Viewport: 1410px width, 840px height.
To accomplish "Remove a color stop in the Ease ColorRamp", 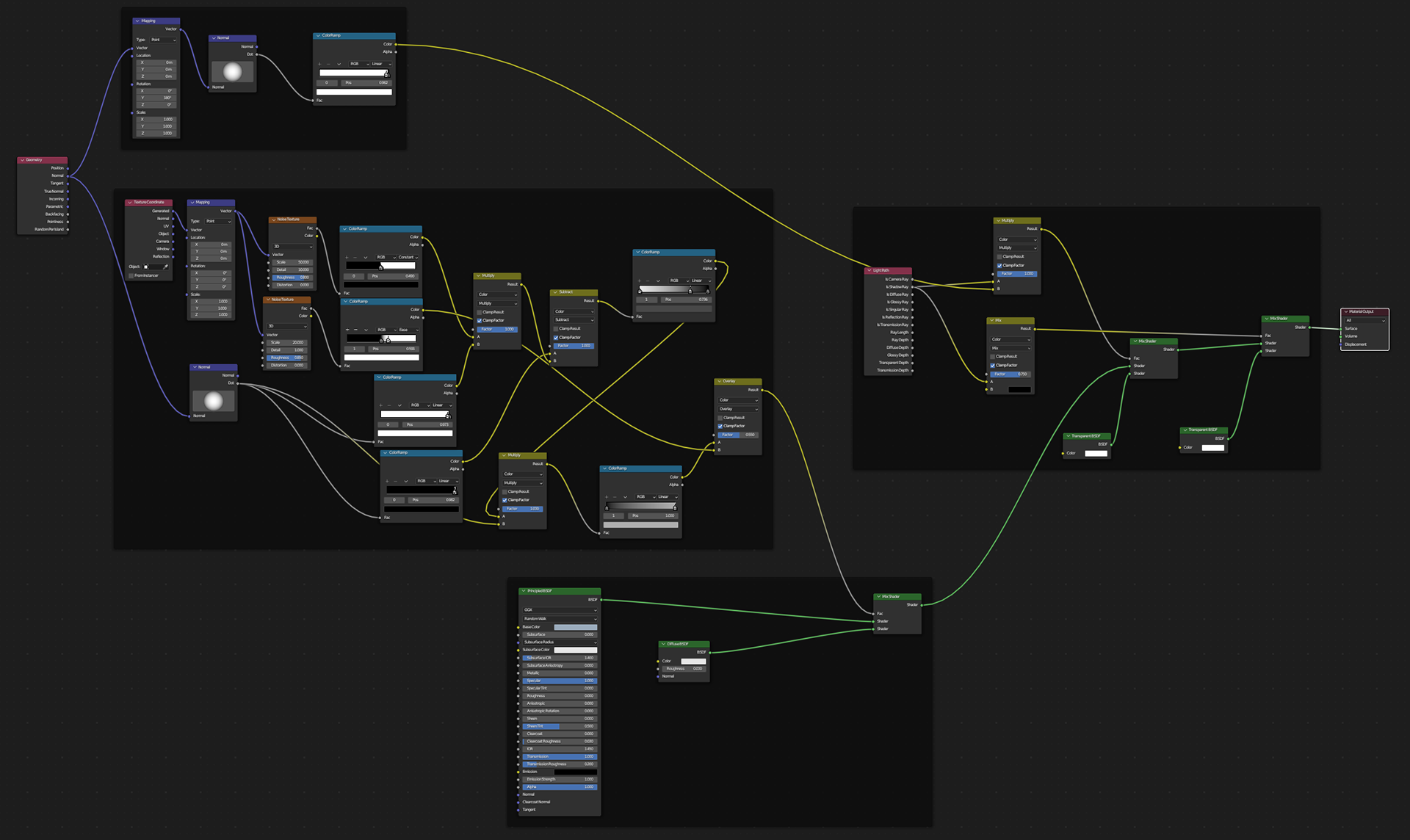I will pos(356,330).
